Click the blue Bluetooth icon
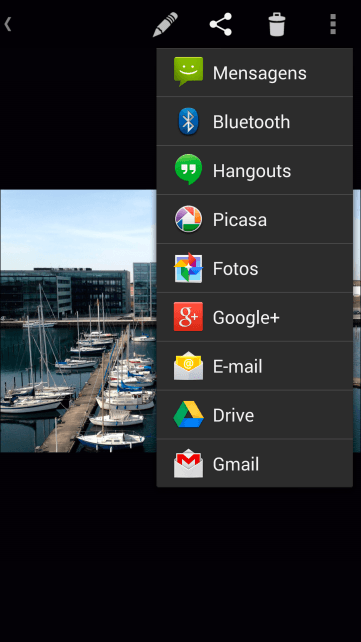 point(188,121)
